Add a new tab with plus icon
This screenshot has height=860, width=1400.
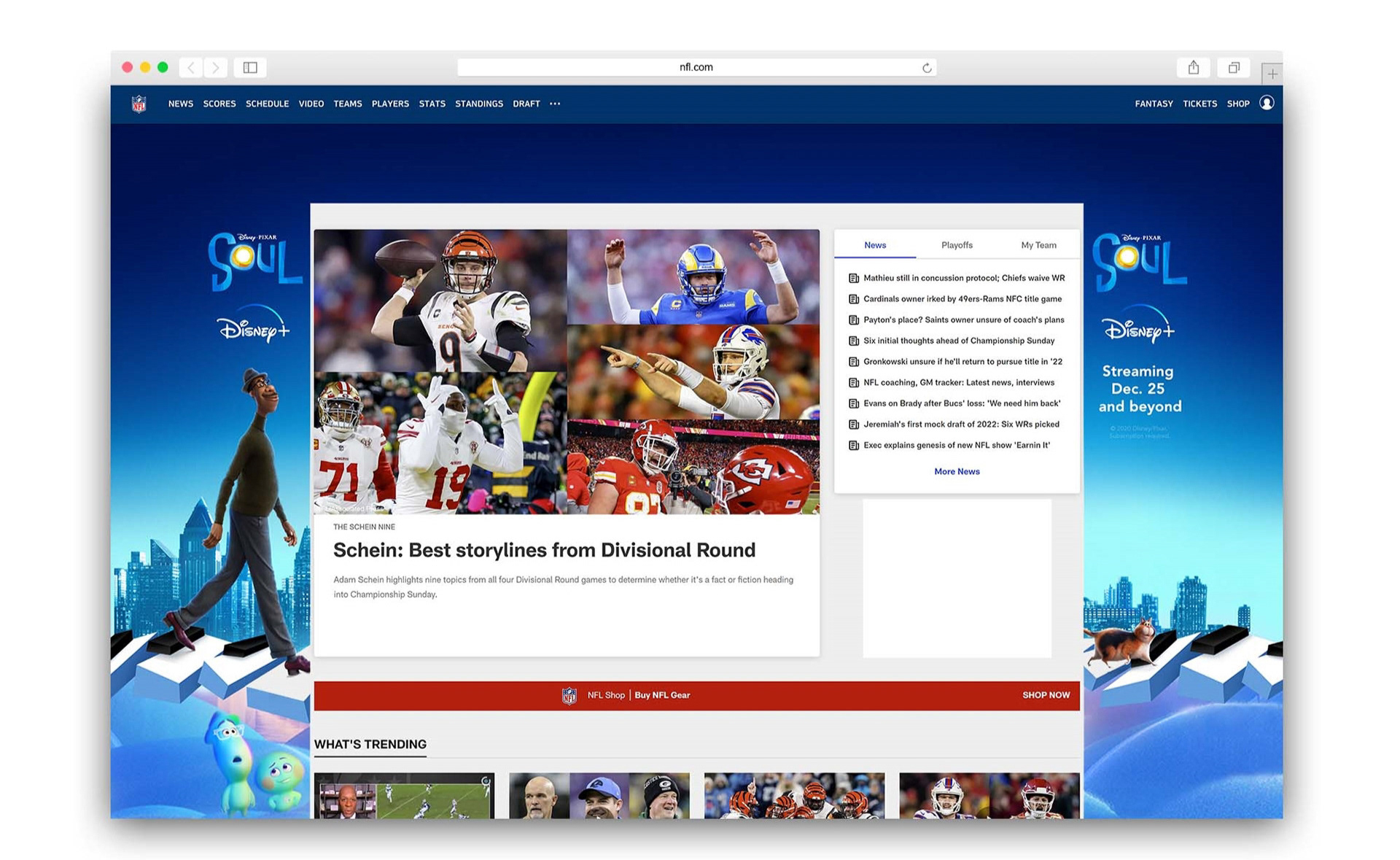pos(1272,74)
